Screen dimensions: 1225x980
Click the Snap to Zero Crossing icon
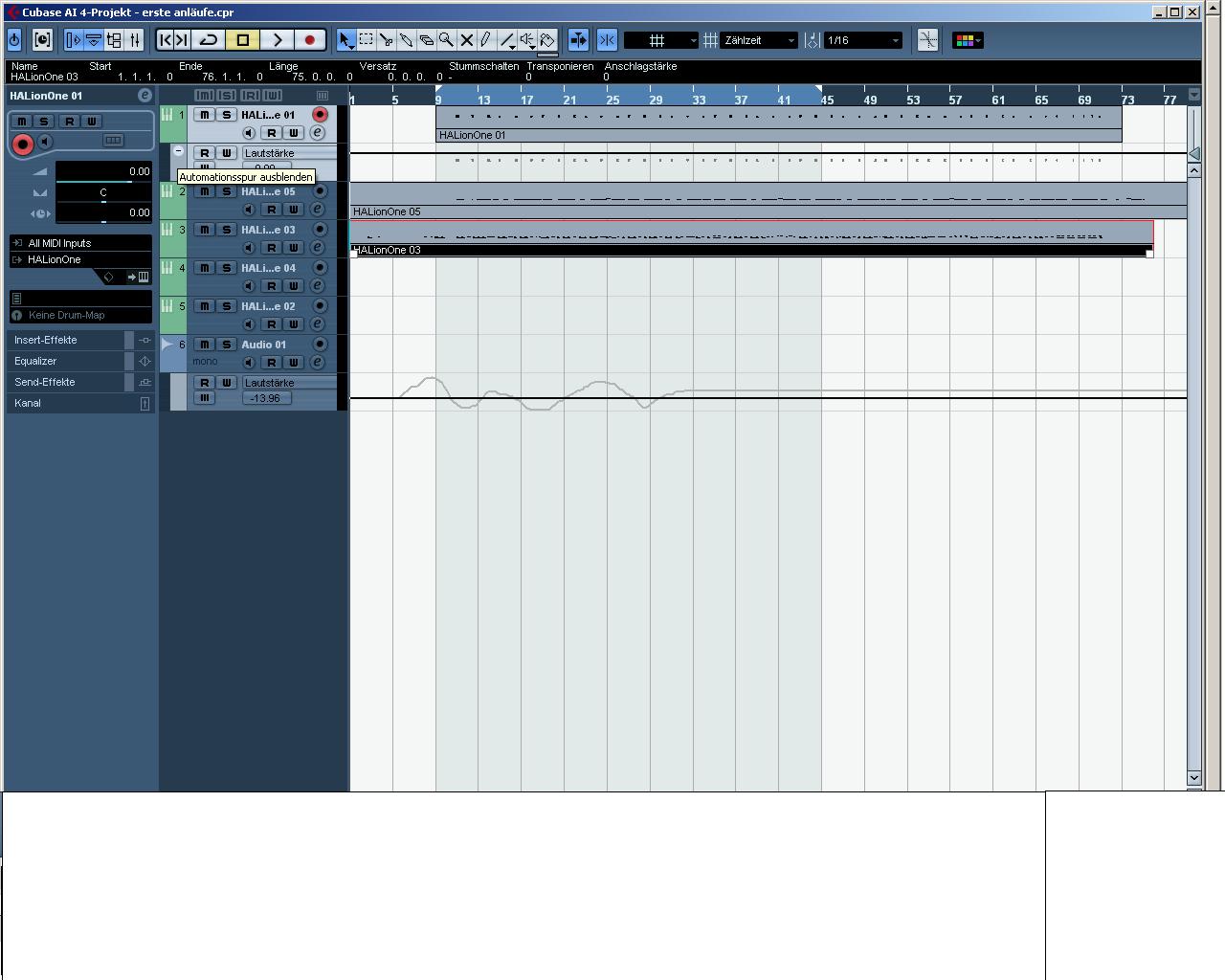click(927, 40)
